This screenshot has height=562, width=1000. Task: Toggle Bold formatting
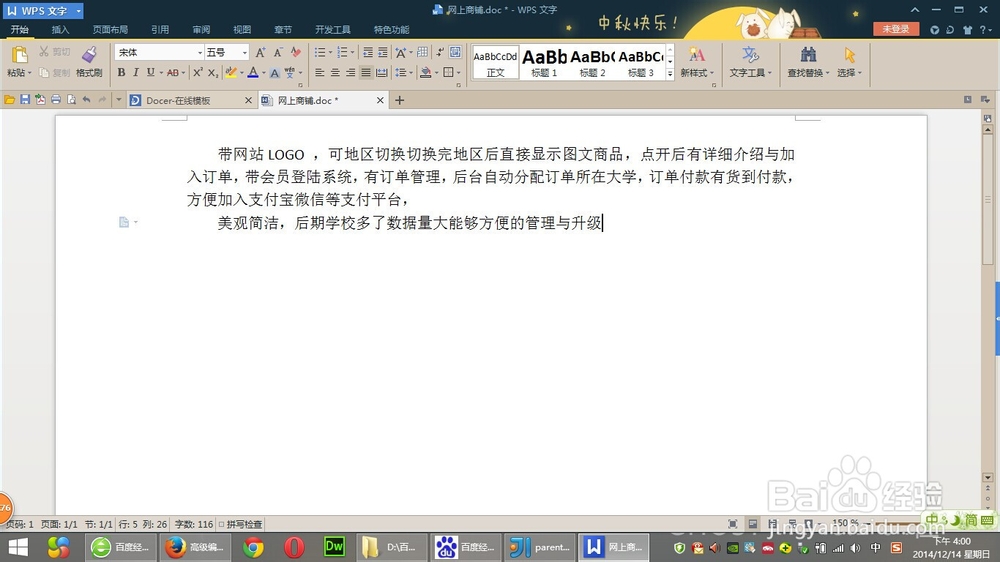coord(121,73)
